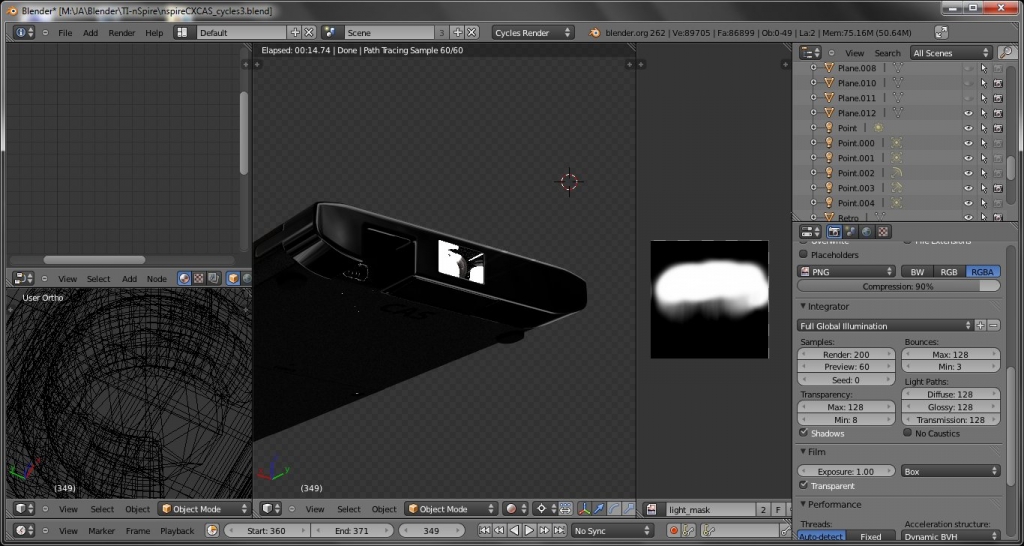Screen dimensions: 1024x546
Task: Open the PNG file format dropdown
Action: pyautogui.click(x=846, y=272)
